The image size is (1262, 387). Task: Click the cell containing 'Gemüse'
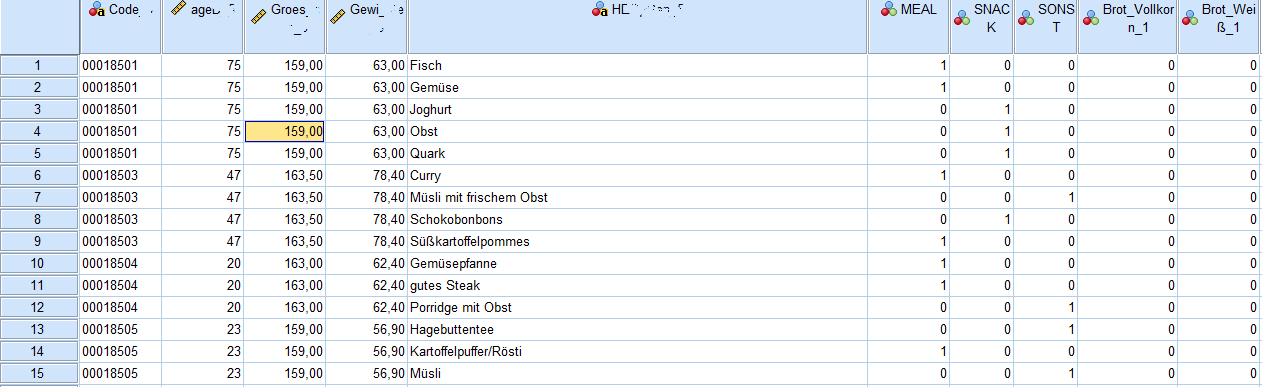coord(637,88)
